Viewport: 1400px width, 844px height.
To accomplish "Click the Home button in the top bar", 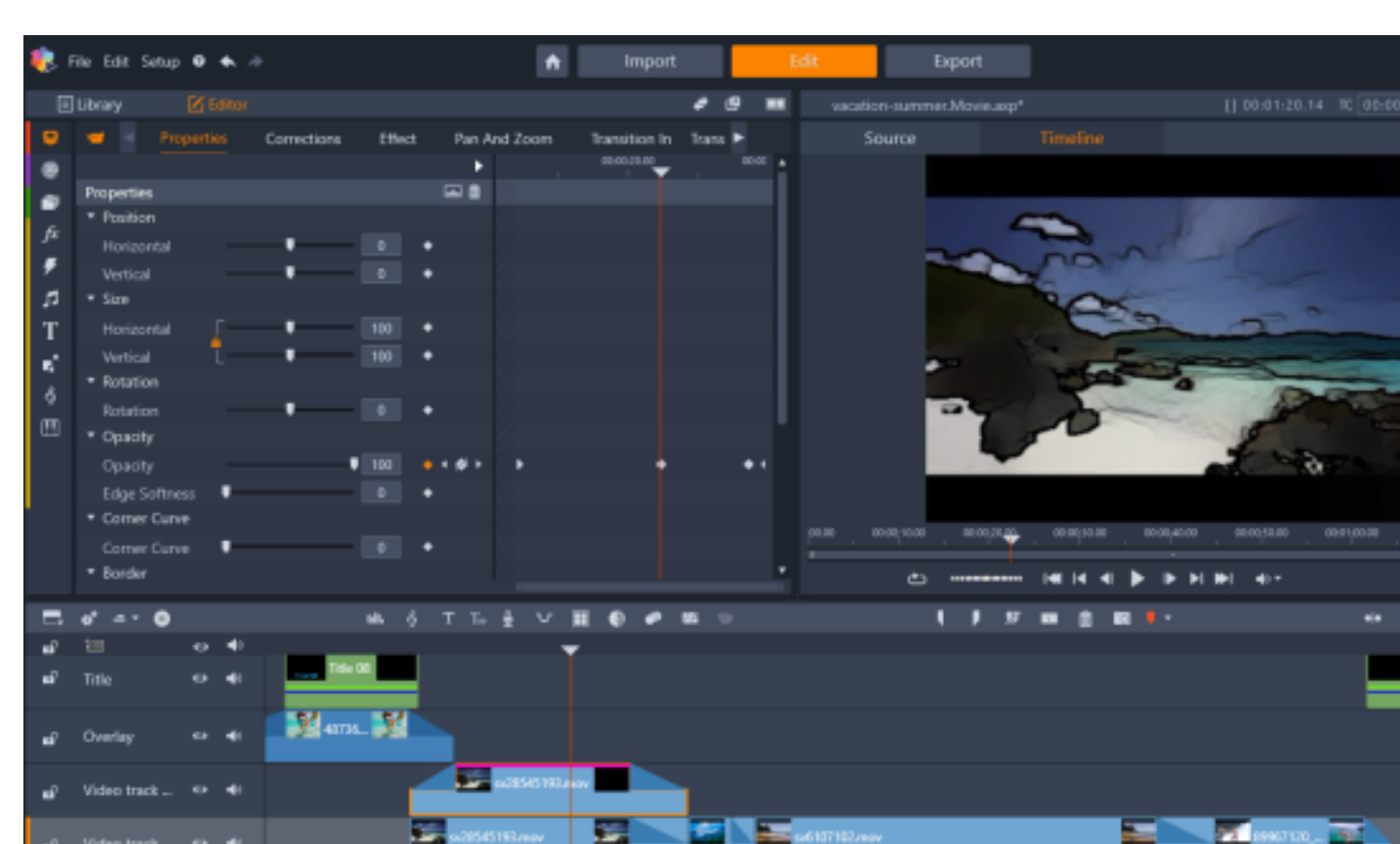I will click(553, 61).
